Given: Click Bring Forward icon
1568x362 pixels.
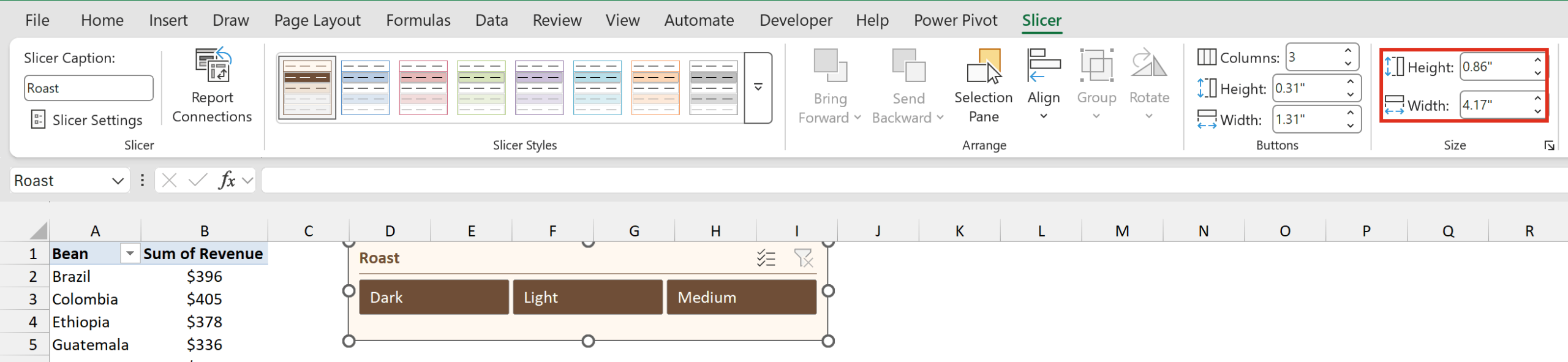Looking at the screenshot, I should [830, 66].
